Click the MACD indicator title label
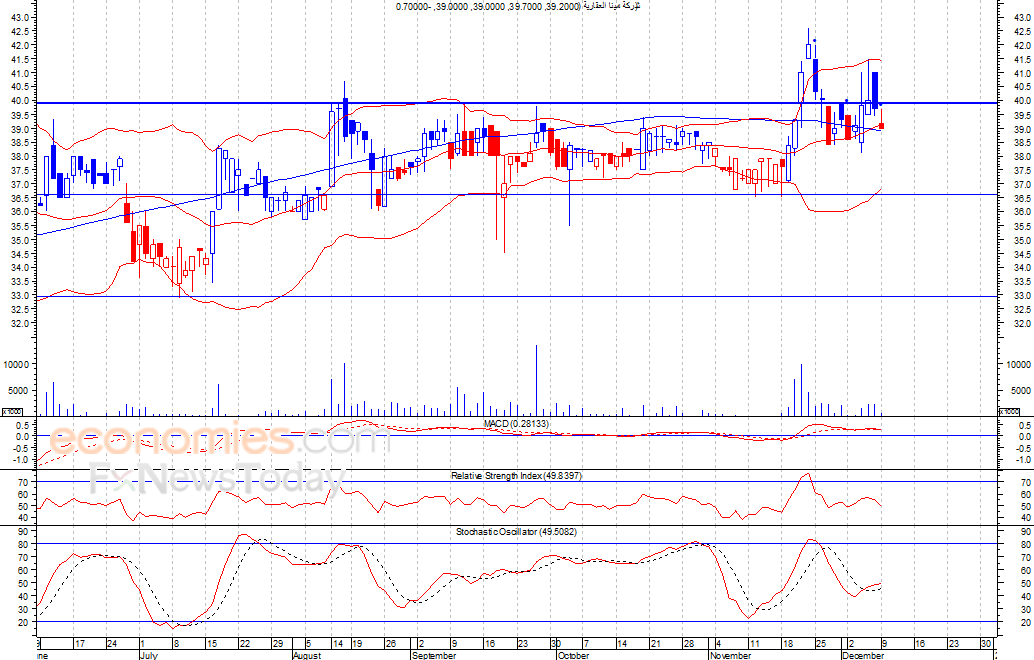The width and height of the screenshot is (1034, 660). pyautogui.click(x=516, y=424)
